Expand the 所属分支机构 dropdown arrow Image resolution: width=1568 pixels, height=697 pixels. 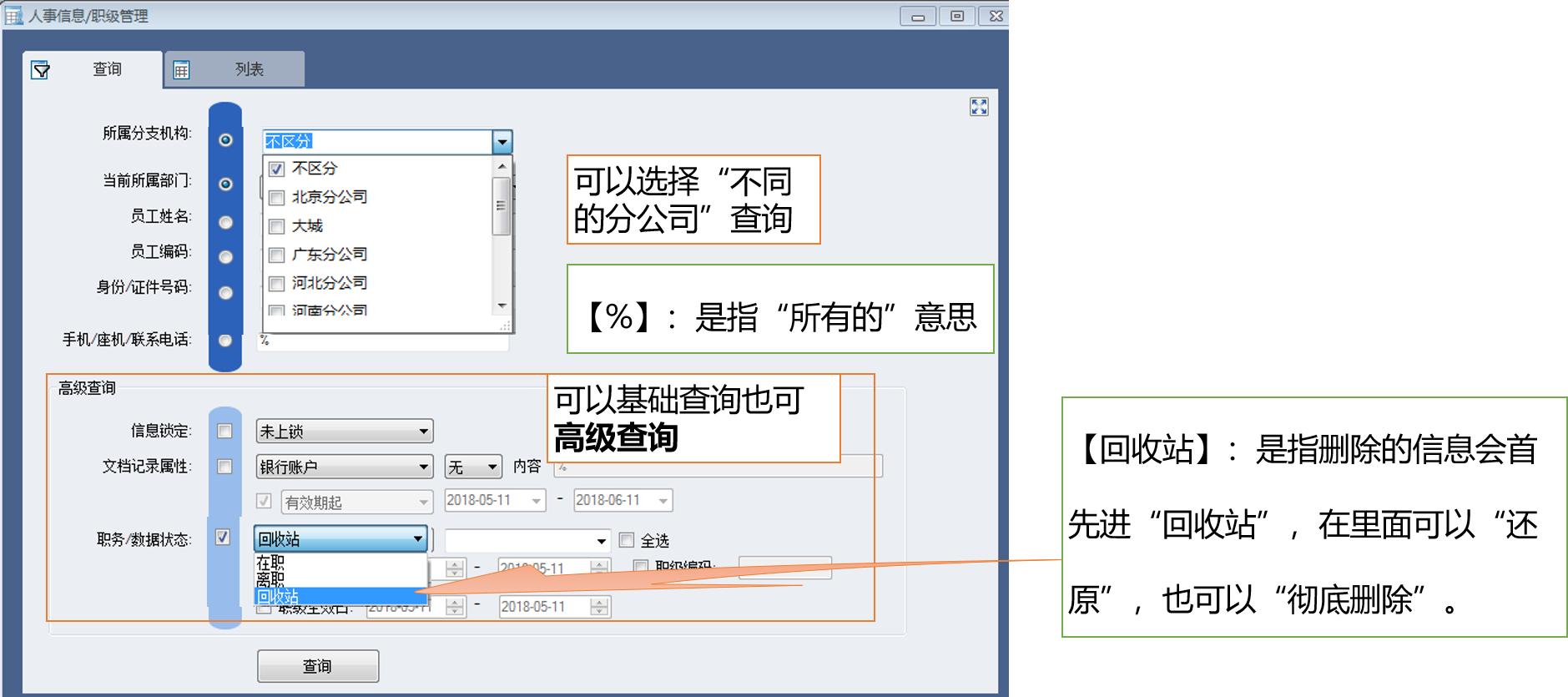[502, 142]
